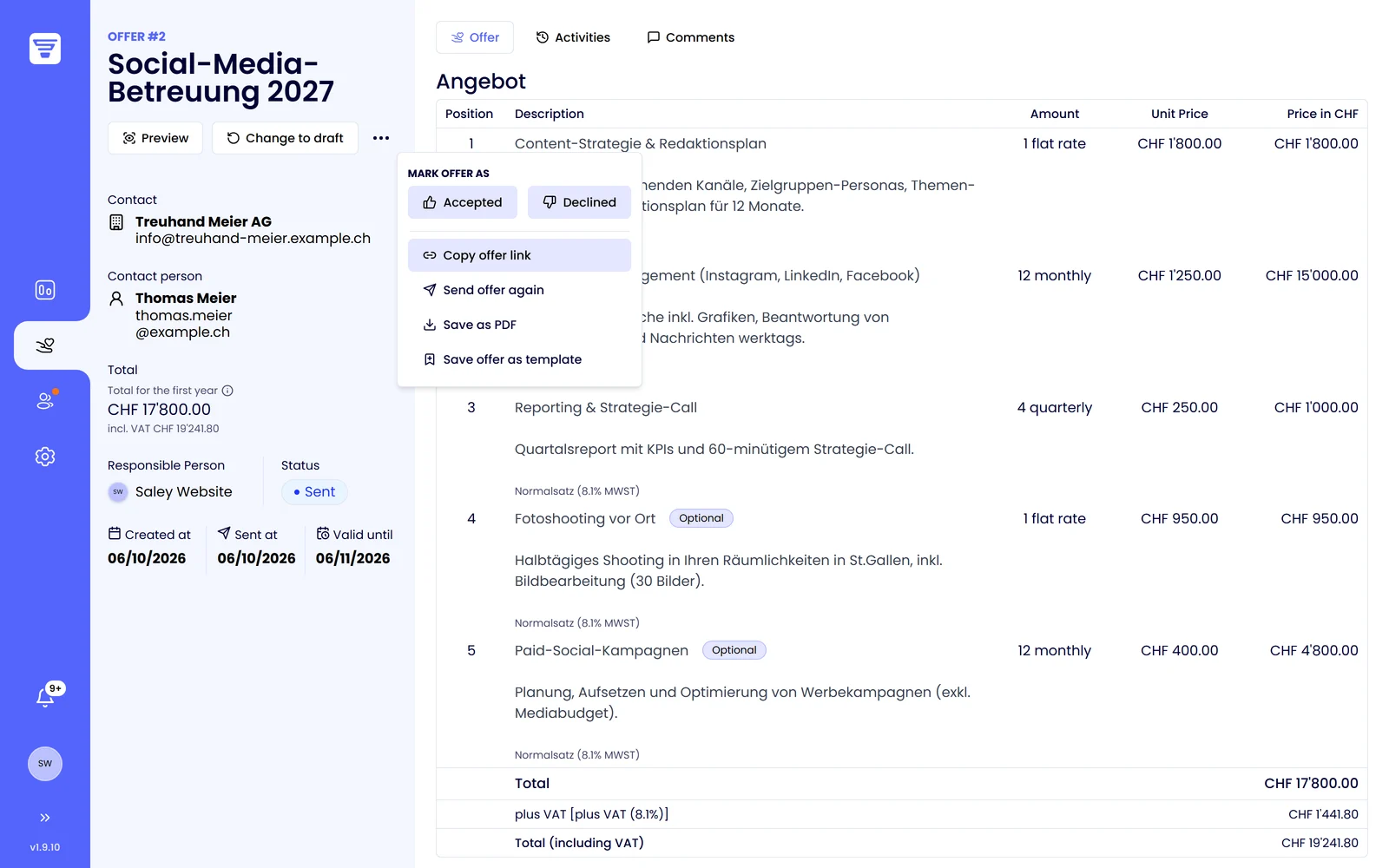The height and width of the screenshot is (868, 1389).
Task: Click Change to draft button
Action: [x=285, y=138]
